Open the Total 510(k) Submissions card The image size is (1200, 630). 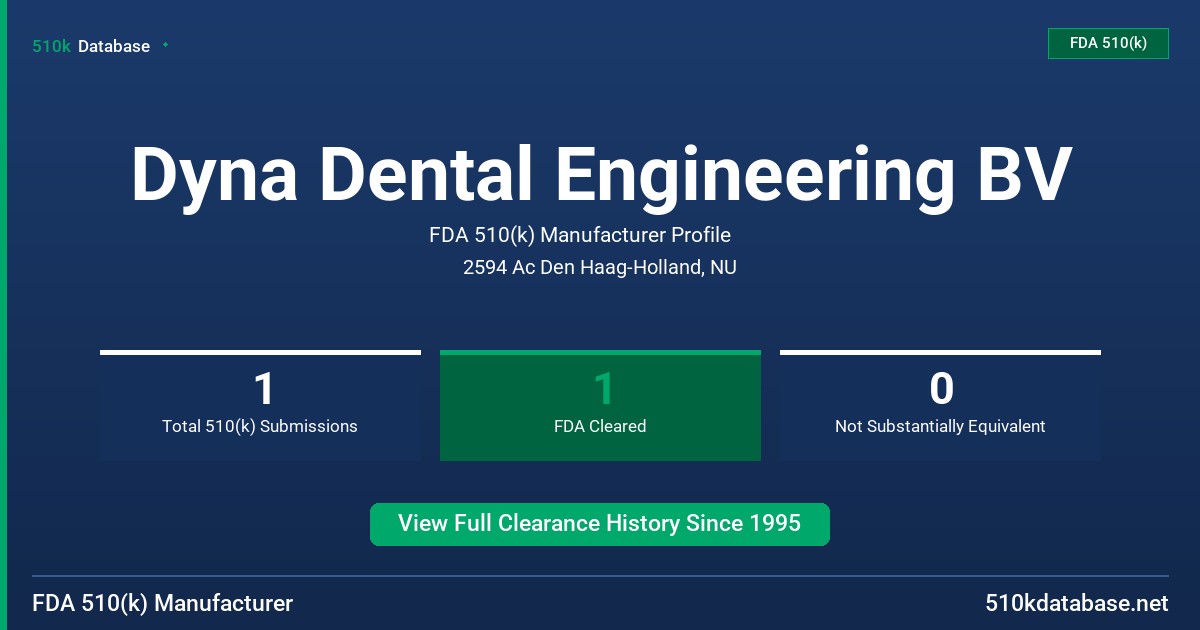pos(260,405)
